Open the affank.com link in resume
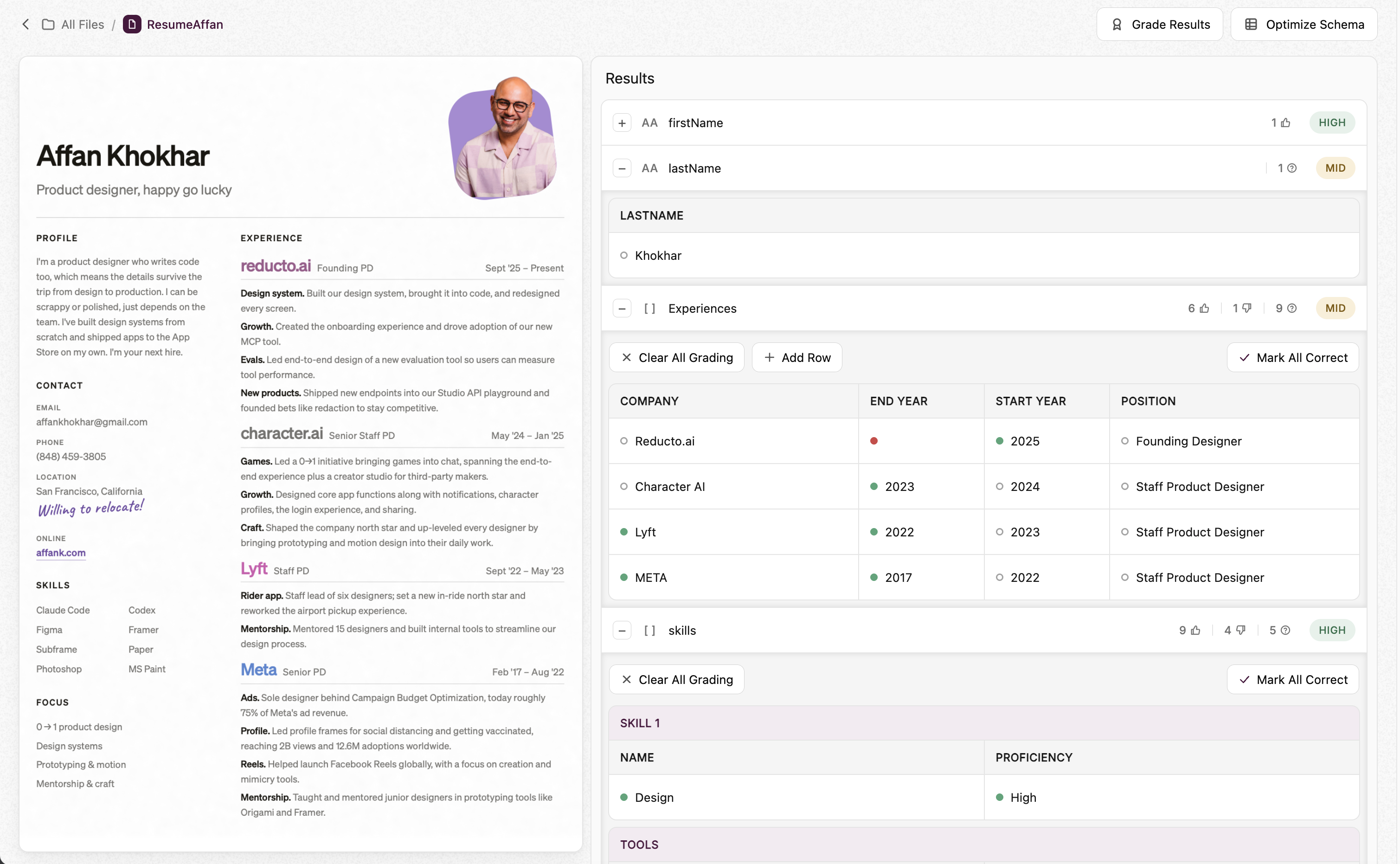The image size is (1400, 864). (x=61, y=553)
